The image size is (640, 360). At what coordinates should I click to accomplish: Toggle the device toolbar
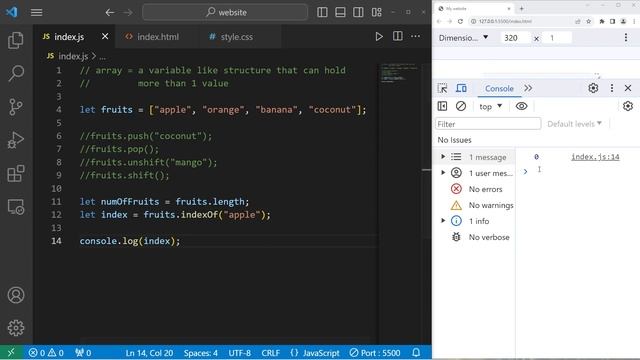tap(461, 88)
